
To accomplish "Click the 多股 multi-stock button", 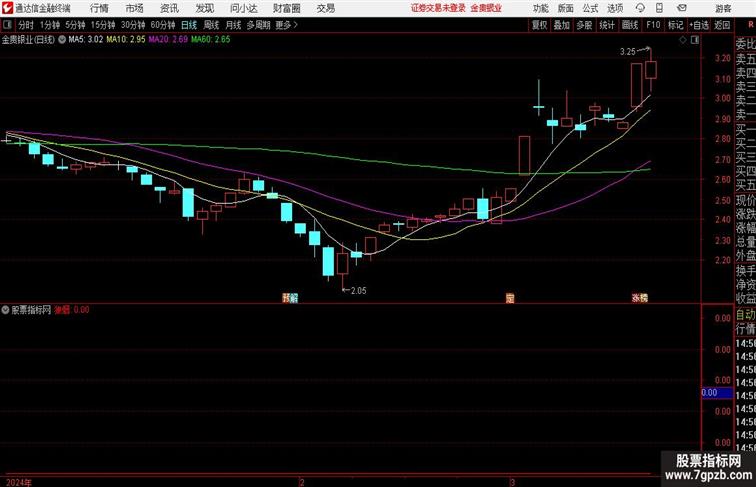I will coord(584,25).
